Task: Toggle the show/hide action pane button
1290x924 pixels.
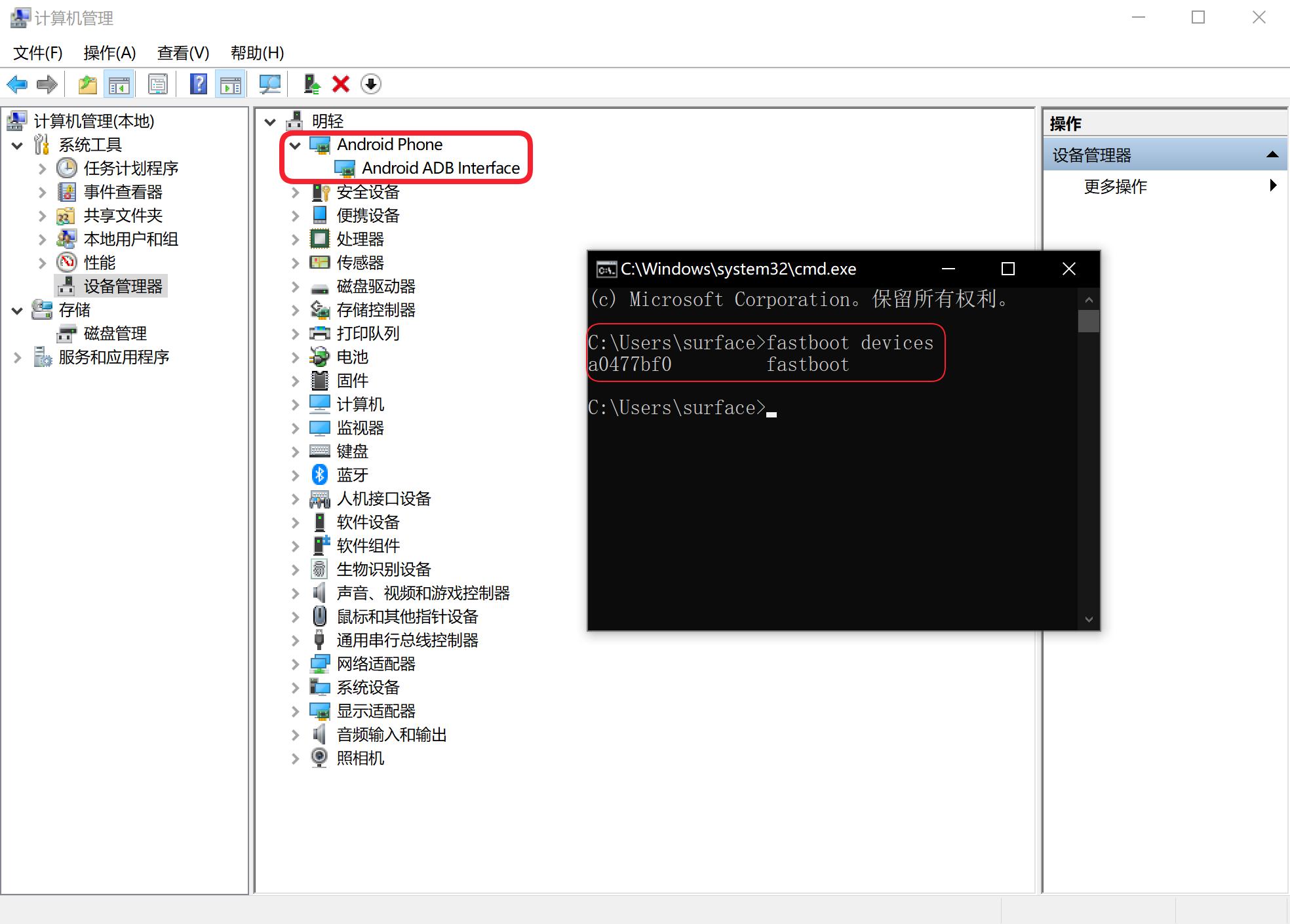Action: pos(231,84)
